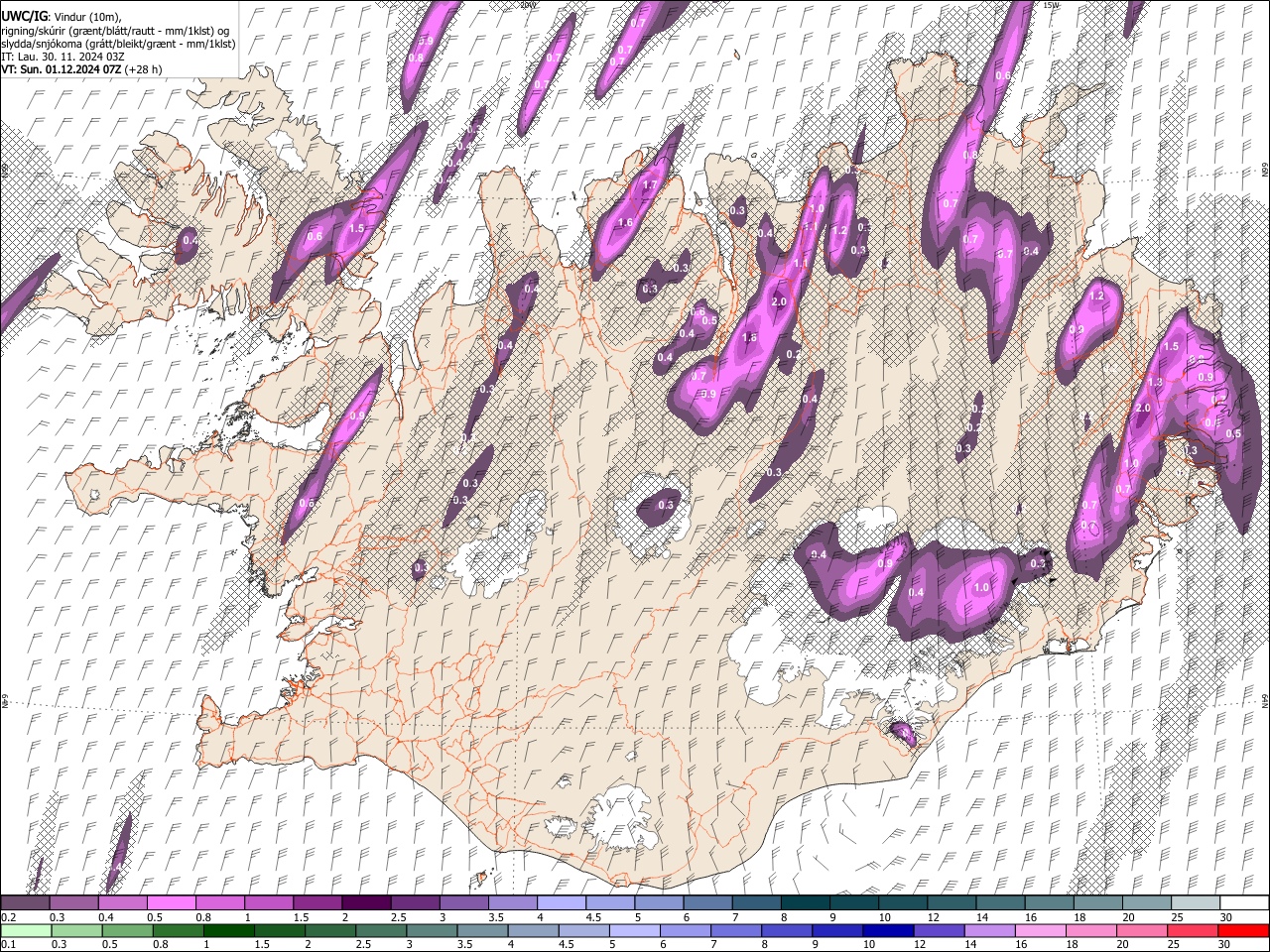Viewport: 1270px width, 952px height.
Task: Choose lower legend swatch between 0.5 and 0.8
Action: pyautogui.click(x=127, y=931)
